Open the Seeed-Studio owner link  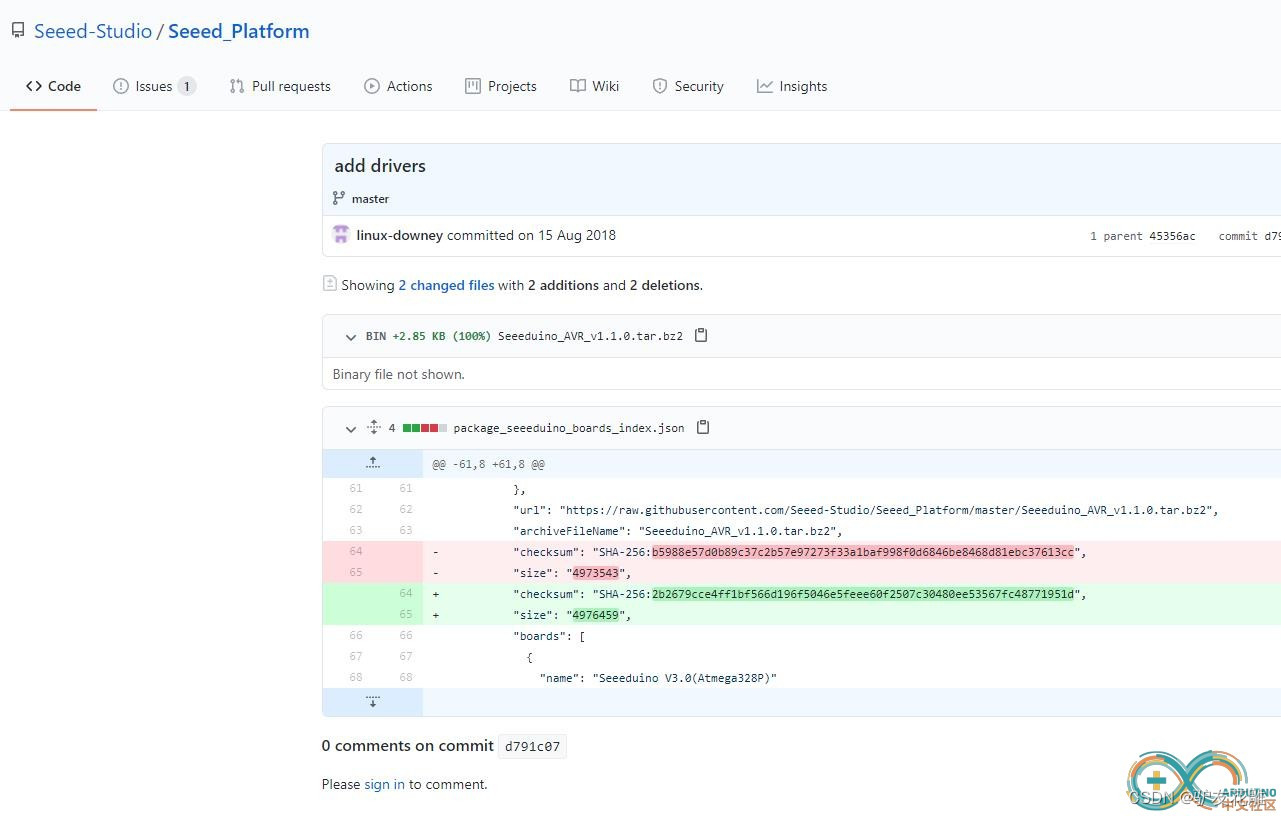93,31
